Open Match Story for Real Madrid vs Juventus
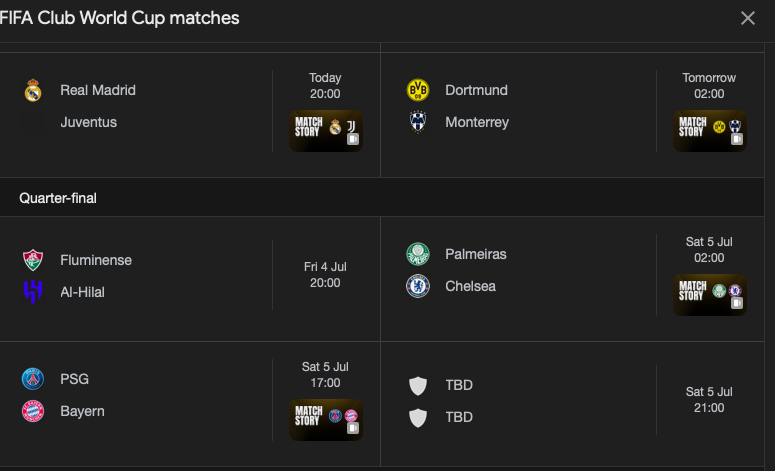 (326, 131)
